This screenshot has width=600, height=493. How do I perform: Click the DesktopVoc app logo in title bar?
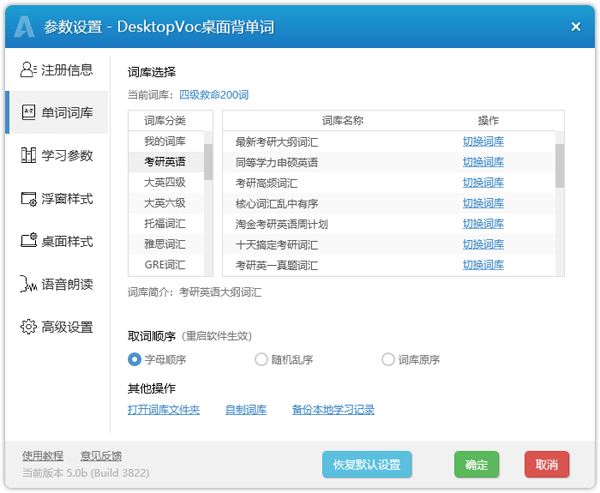tap(24, 27)
